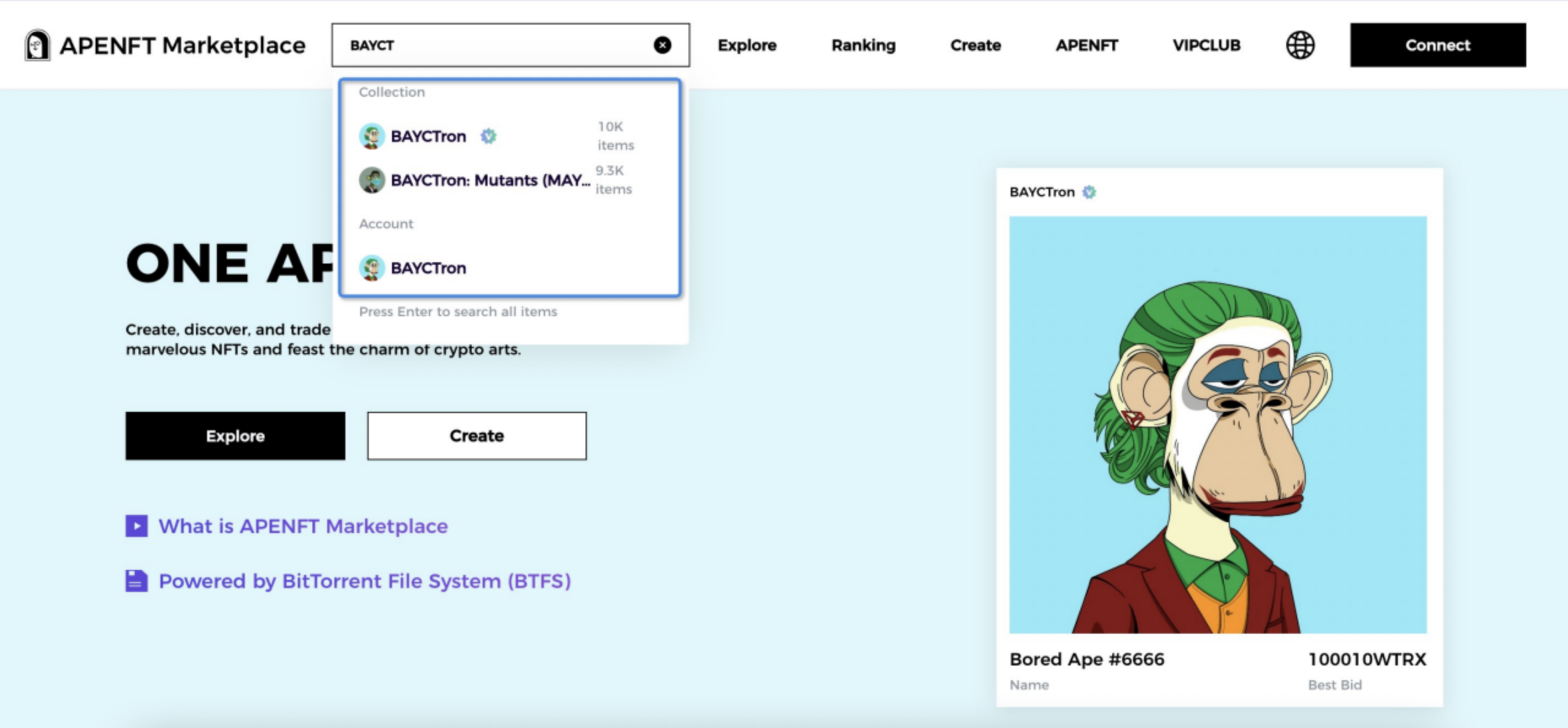The width and height of the screenshot is (1568, 728).
Task: Click the white Create button in hero
Action: click(x=477, y=436)
